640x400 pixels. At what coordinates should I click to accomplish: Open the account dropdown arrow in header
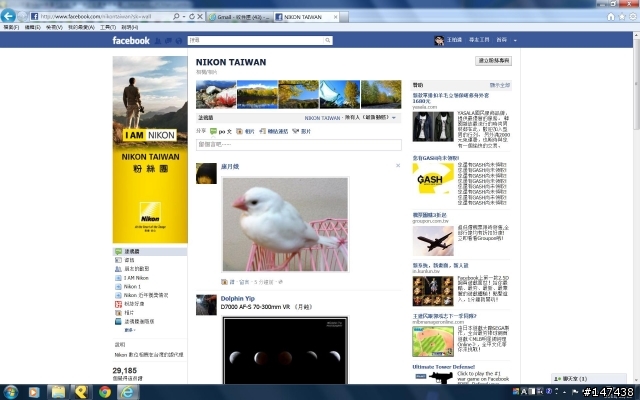(x=515, y=40)
